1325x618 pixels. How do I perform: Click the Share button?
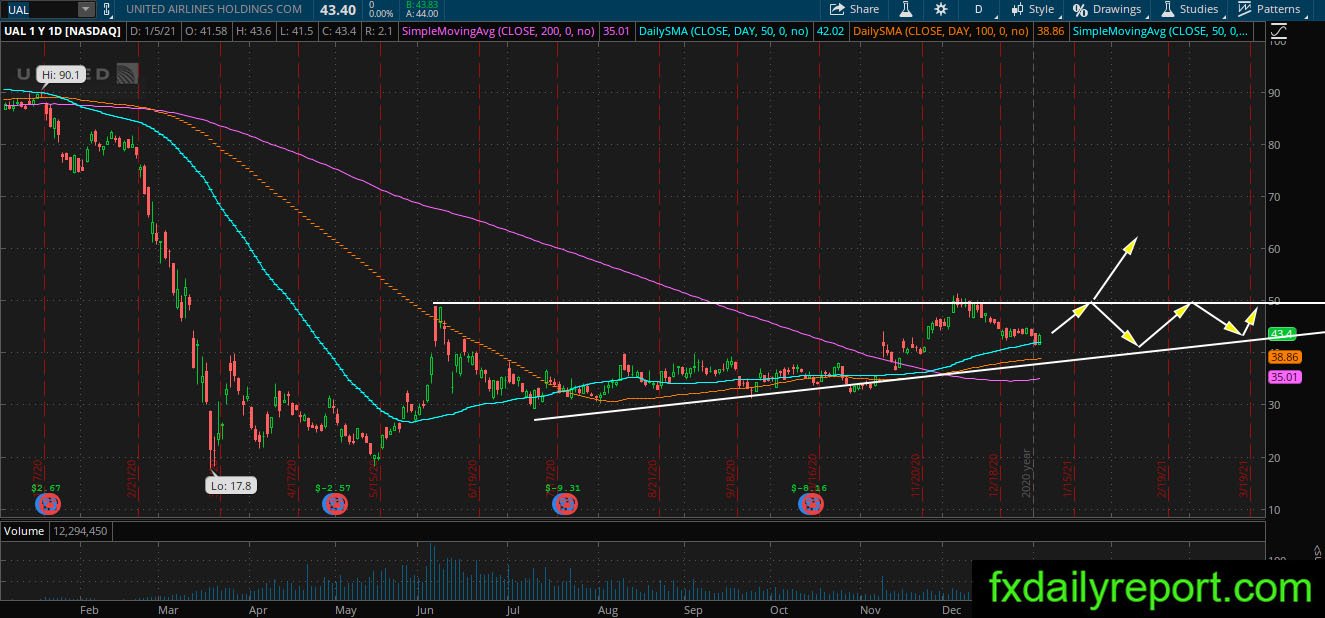[855, 9]
